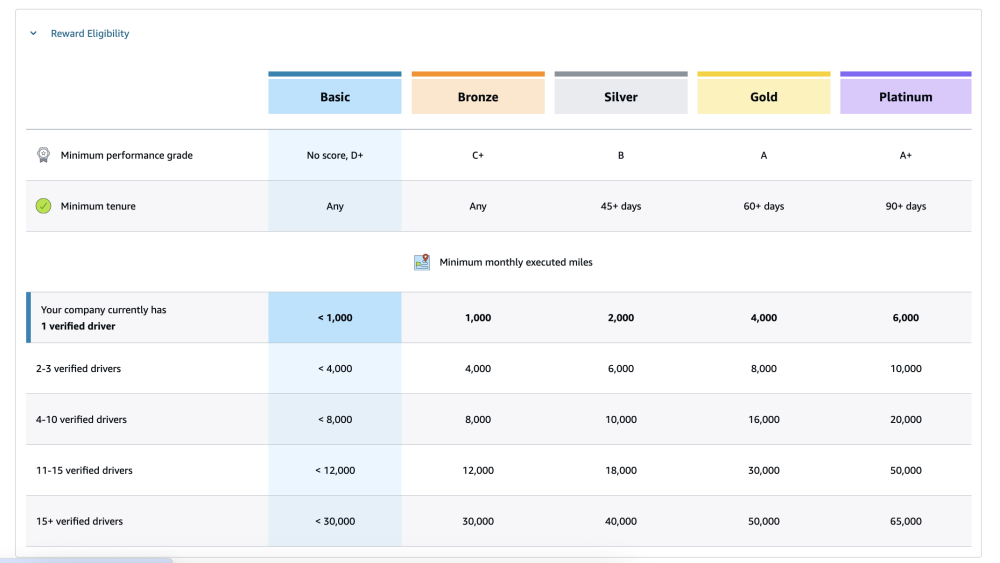The width and height of the screenshot is (1000, 563).
Task: Select the Silver tier column header
Action: (x=621, y=97)
